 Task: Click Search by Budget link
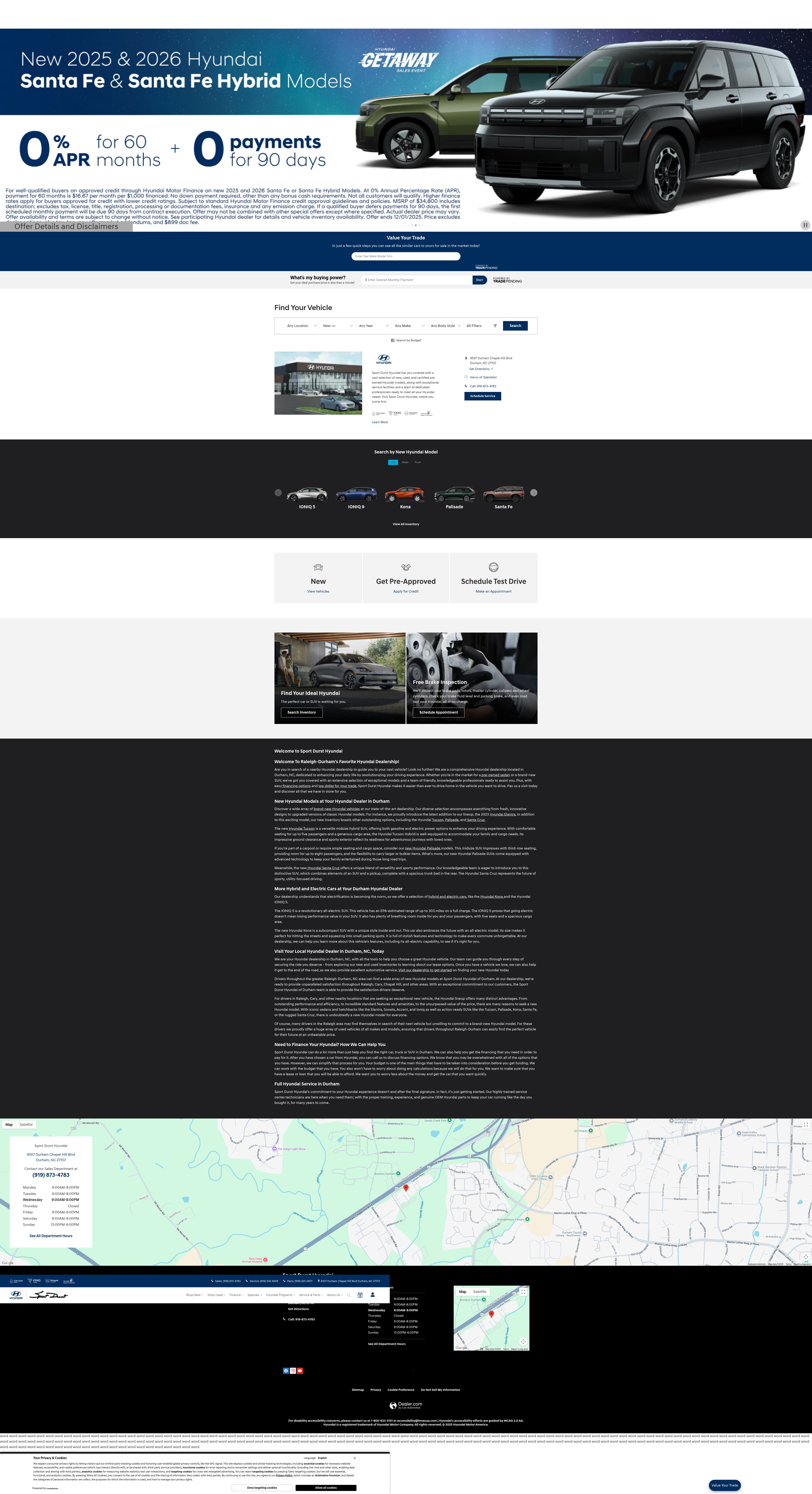pyautogui.click(x=406, y=340)
